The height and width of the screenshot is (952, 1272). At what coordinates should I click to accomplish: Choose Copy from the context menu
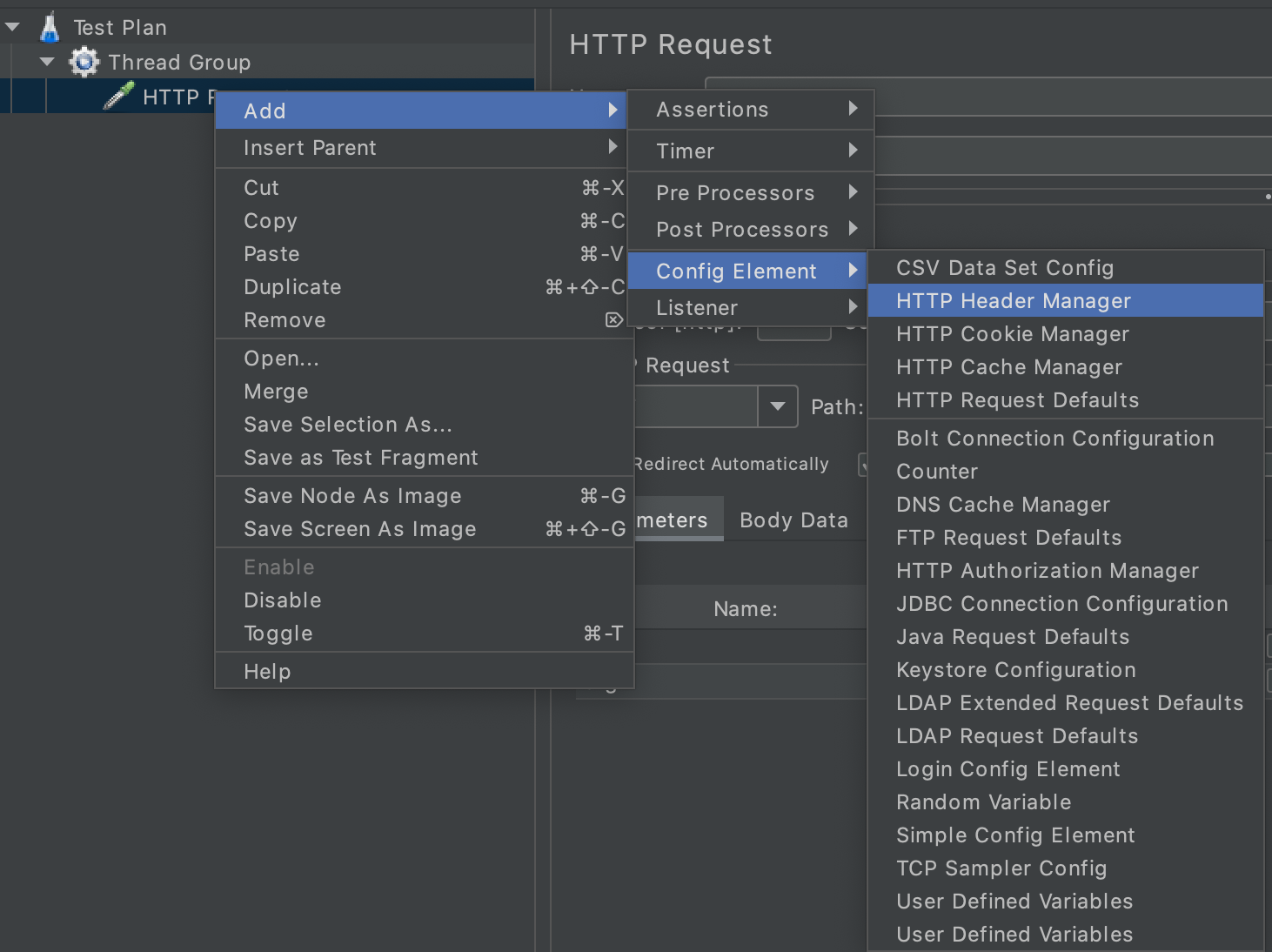[425, 221]
